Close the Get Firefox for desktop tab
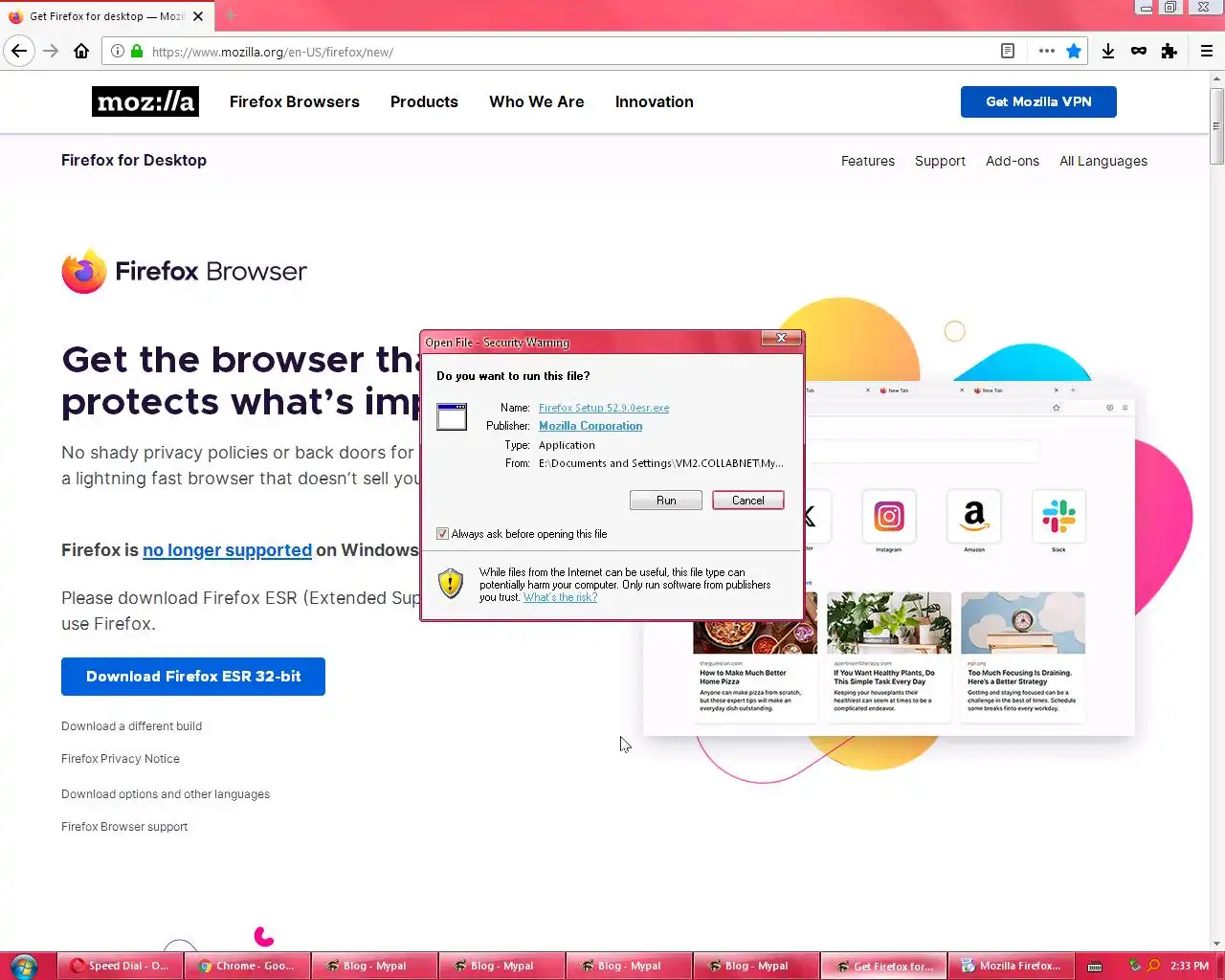Viewport: 1225px width, 980px height. [x=198, y=16]
